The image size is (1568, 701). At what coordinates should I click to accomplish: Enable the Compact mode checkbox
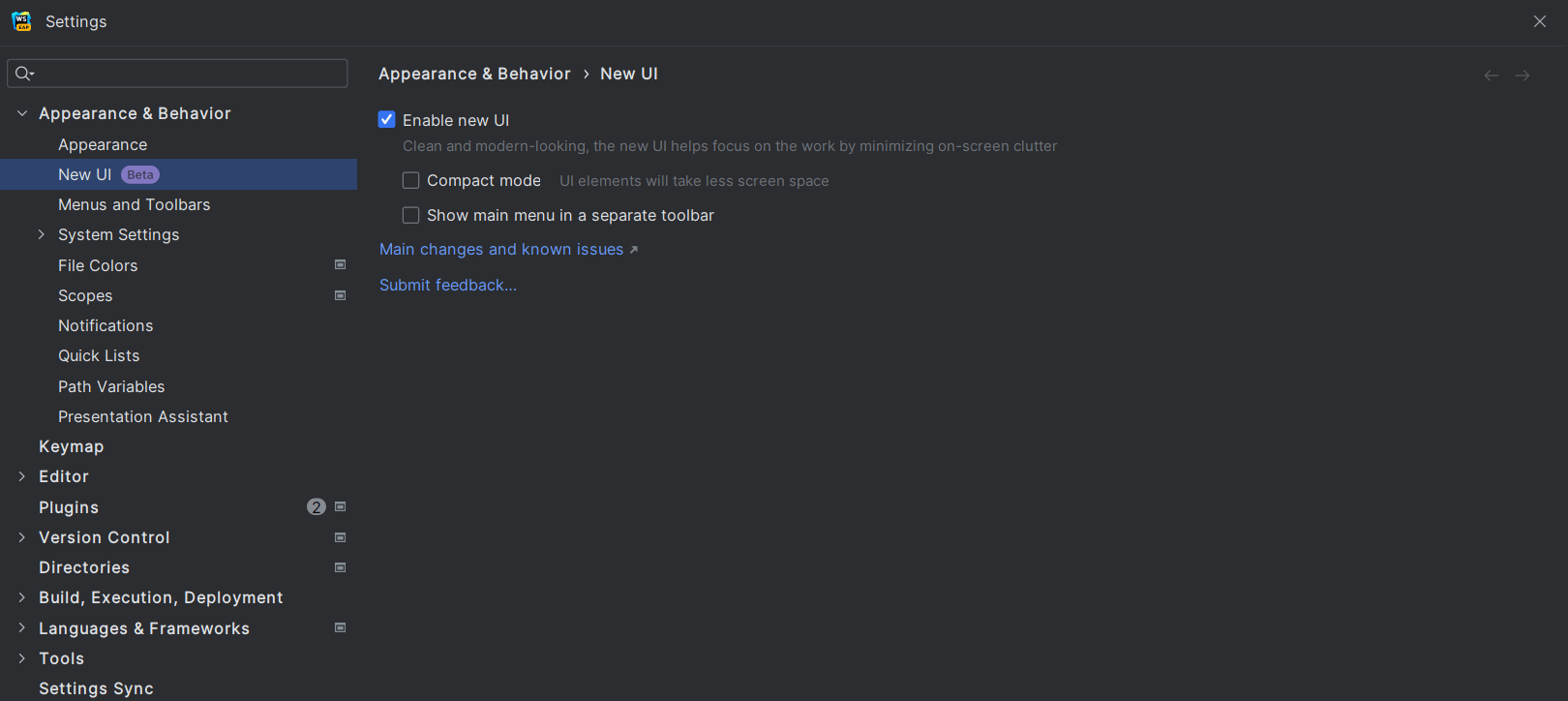[x=411, y=181]
